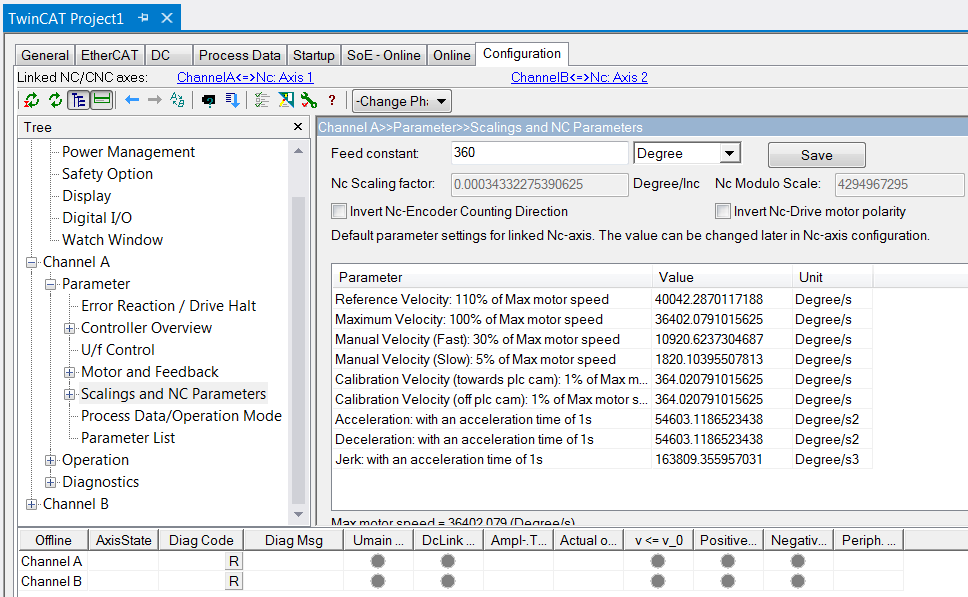
Task: Collapse the Parameter tree node
Action: click(51, 285)
